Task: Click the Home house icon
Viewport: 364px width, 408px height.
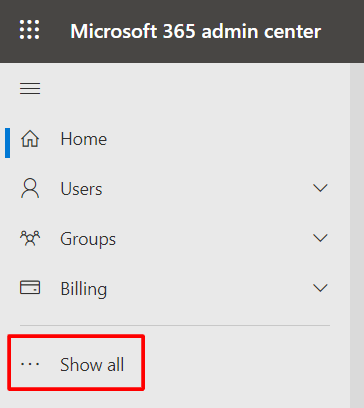Action: pos(30,139)
